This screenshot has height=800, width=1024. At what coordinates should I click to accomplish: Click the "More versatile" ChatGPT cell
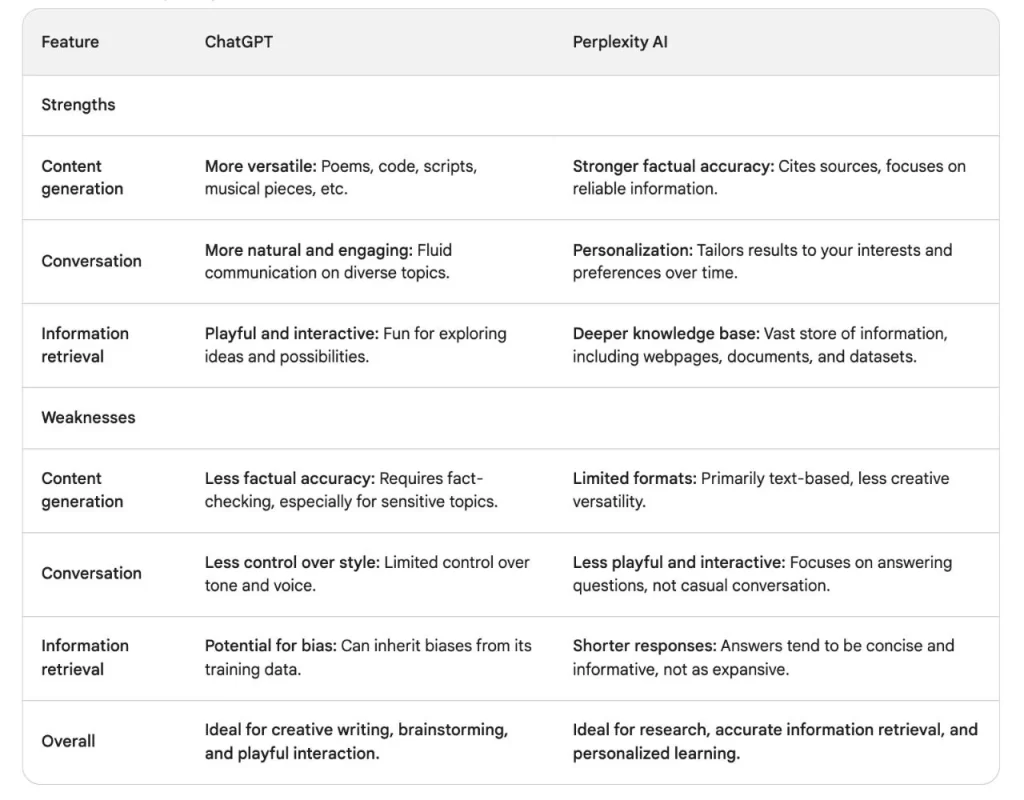[341, 178]
